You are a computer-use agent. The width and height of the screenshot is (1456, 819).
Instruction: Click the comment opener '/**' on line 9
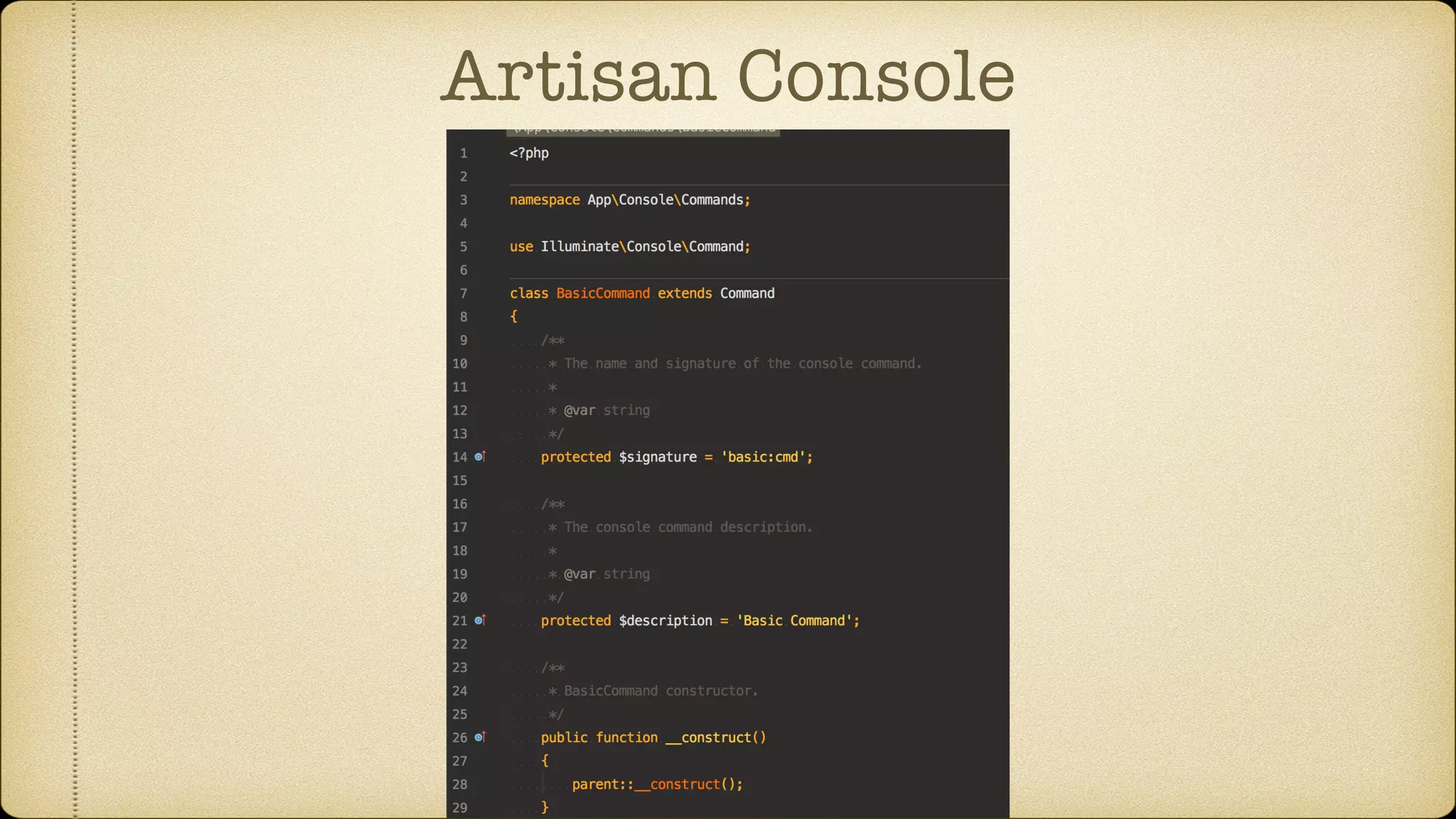point(553,341)
